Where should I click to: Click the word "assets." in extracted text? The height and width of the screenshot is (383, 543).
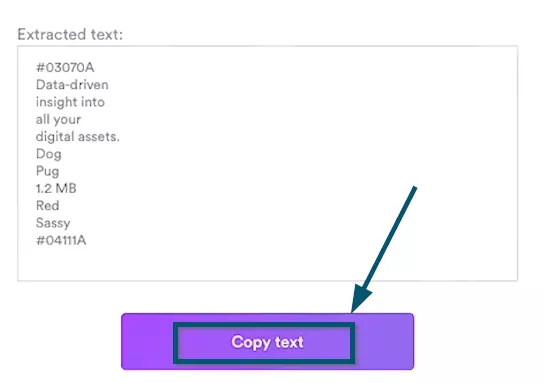99,137
